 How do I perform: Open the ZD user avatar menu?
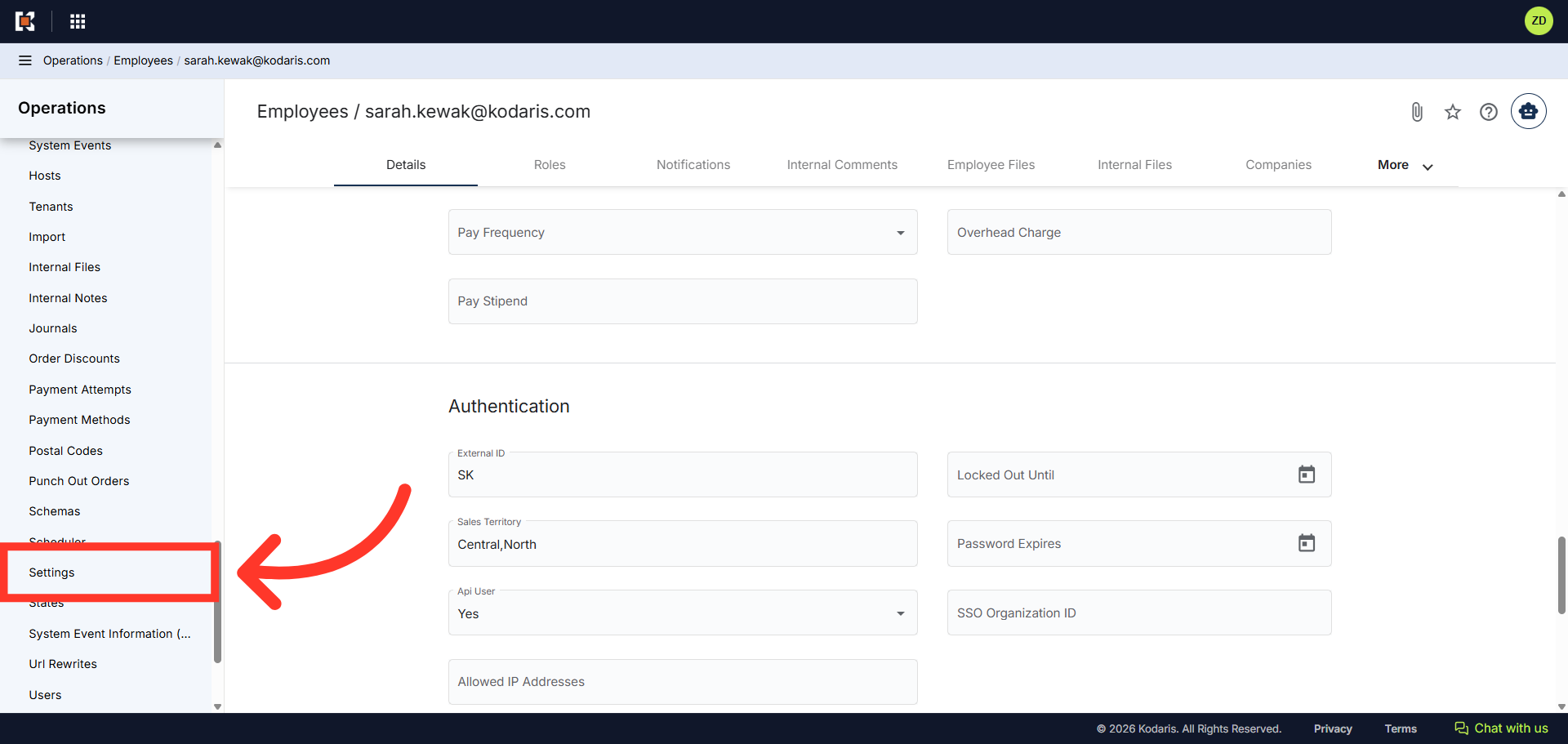pyautogui.click(x=1539, y=21)
